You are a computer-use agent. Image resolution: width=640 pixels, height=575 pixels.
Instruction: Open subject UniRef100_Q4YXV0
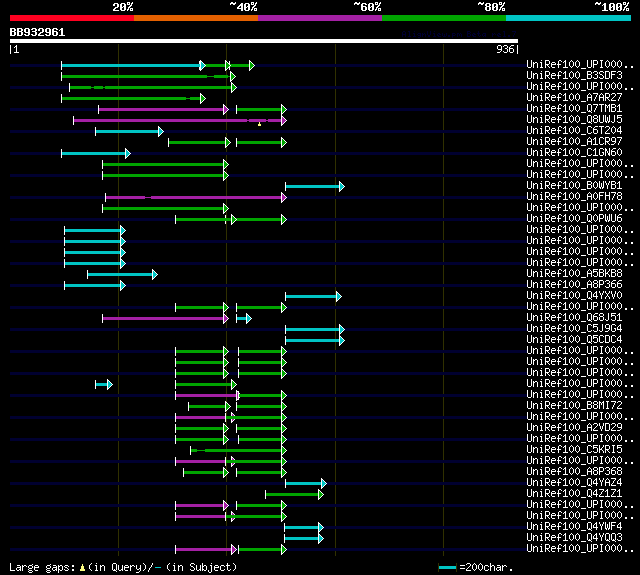tap(574, 295)
